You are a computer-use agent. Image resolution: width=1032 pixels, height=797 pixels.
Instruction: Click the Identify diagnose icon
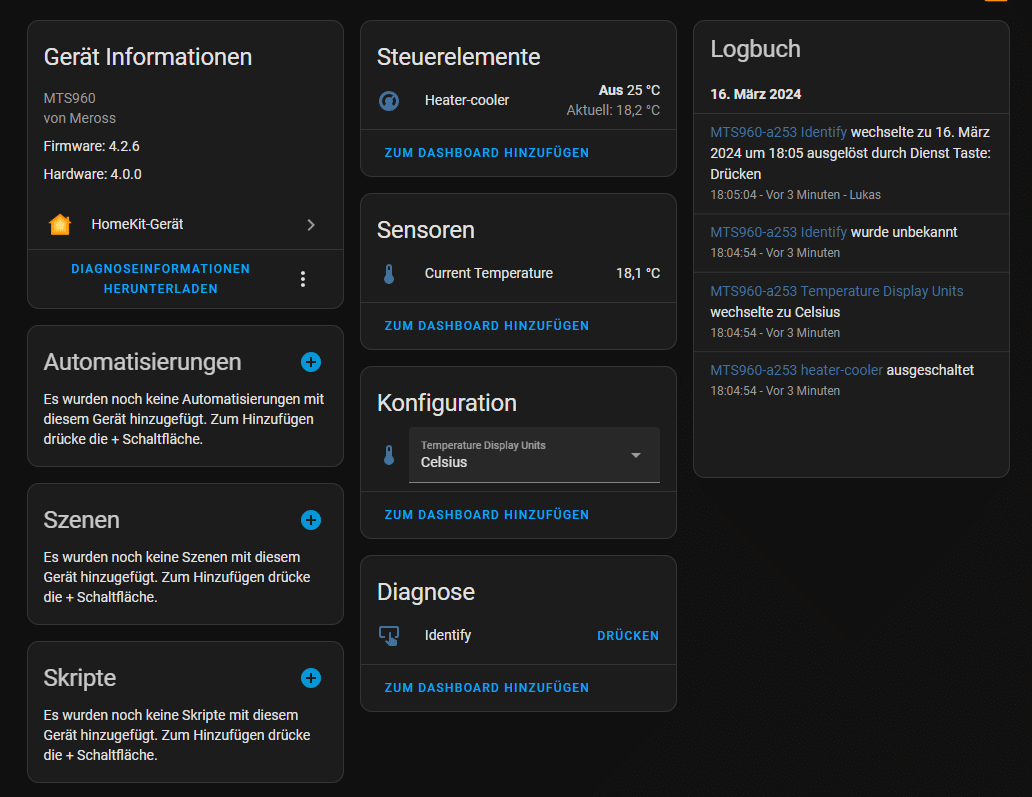coord(389,636)
